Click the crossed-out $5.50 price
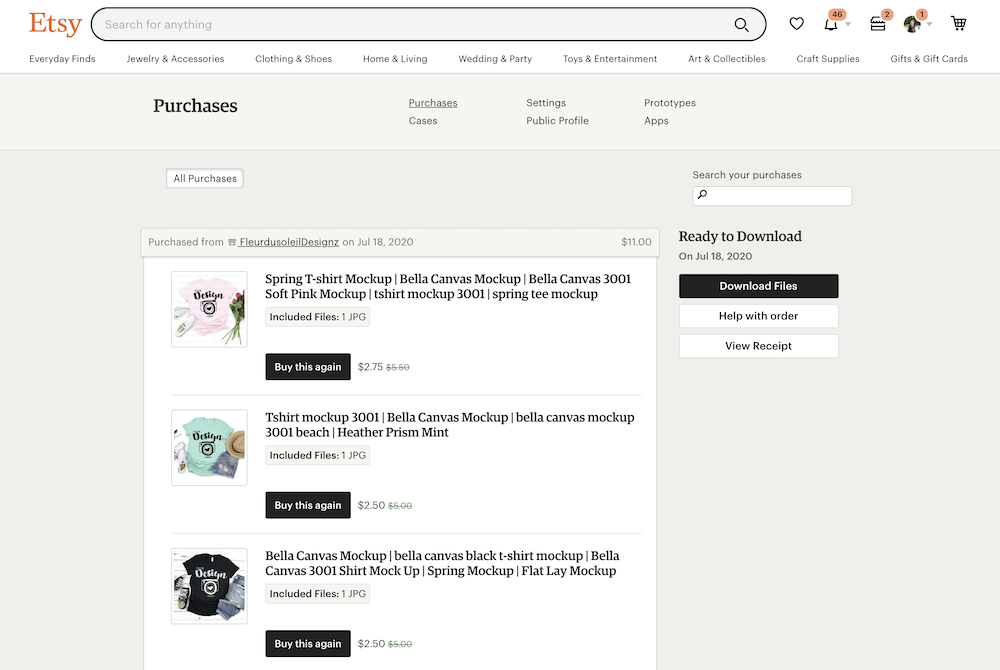 click(397, 367)
